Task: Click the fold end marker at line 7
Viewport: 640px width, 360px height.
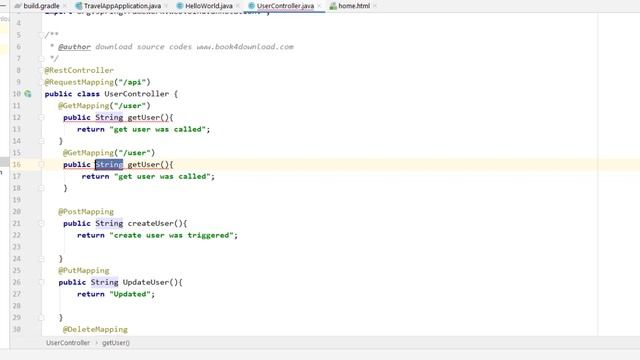Action: point(41,59)
